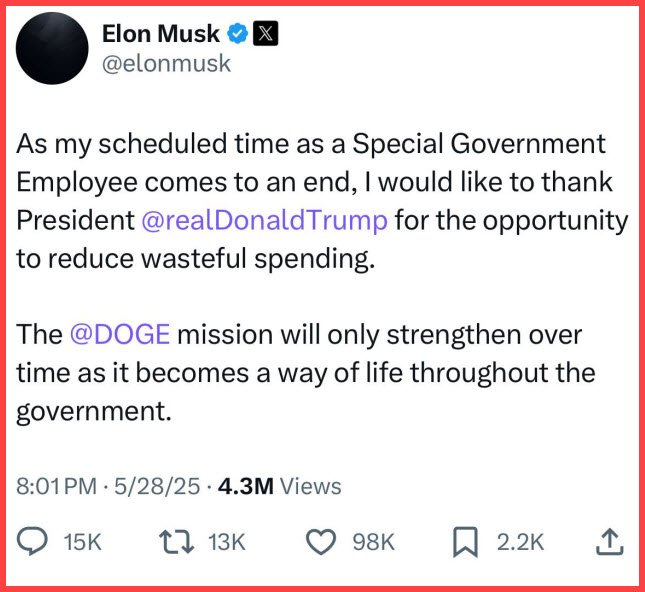The height and width of the screenshot is (592, 645).
Task: Click the 15K replies count
Action: pos(82,542)
